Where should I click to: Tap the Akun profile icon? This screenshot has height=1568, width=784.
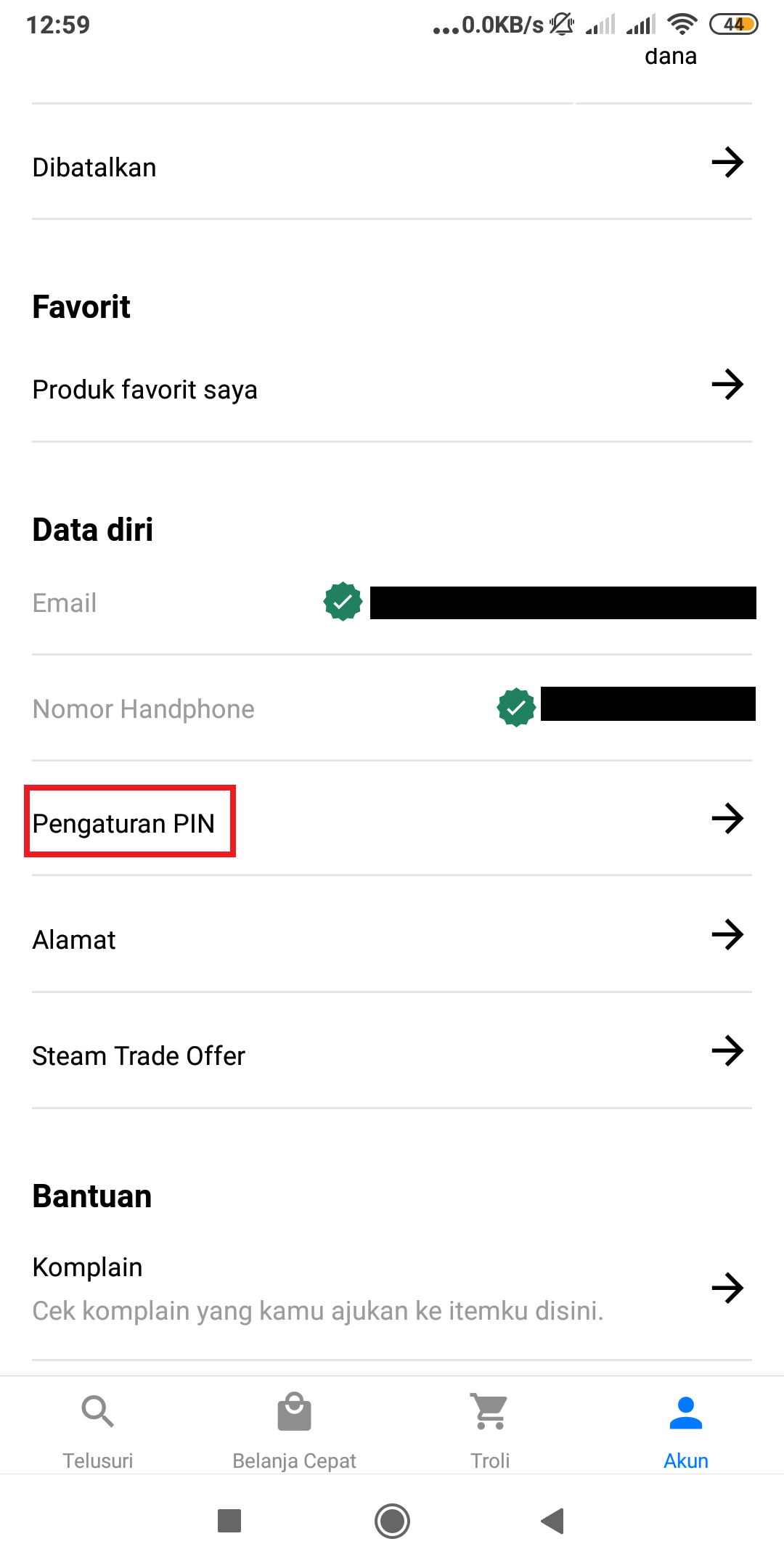686,1412
